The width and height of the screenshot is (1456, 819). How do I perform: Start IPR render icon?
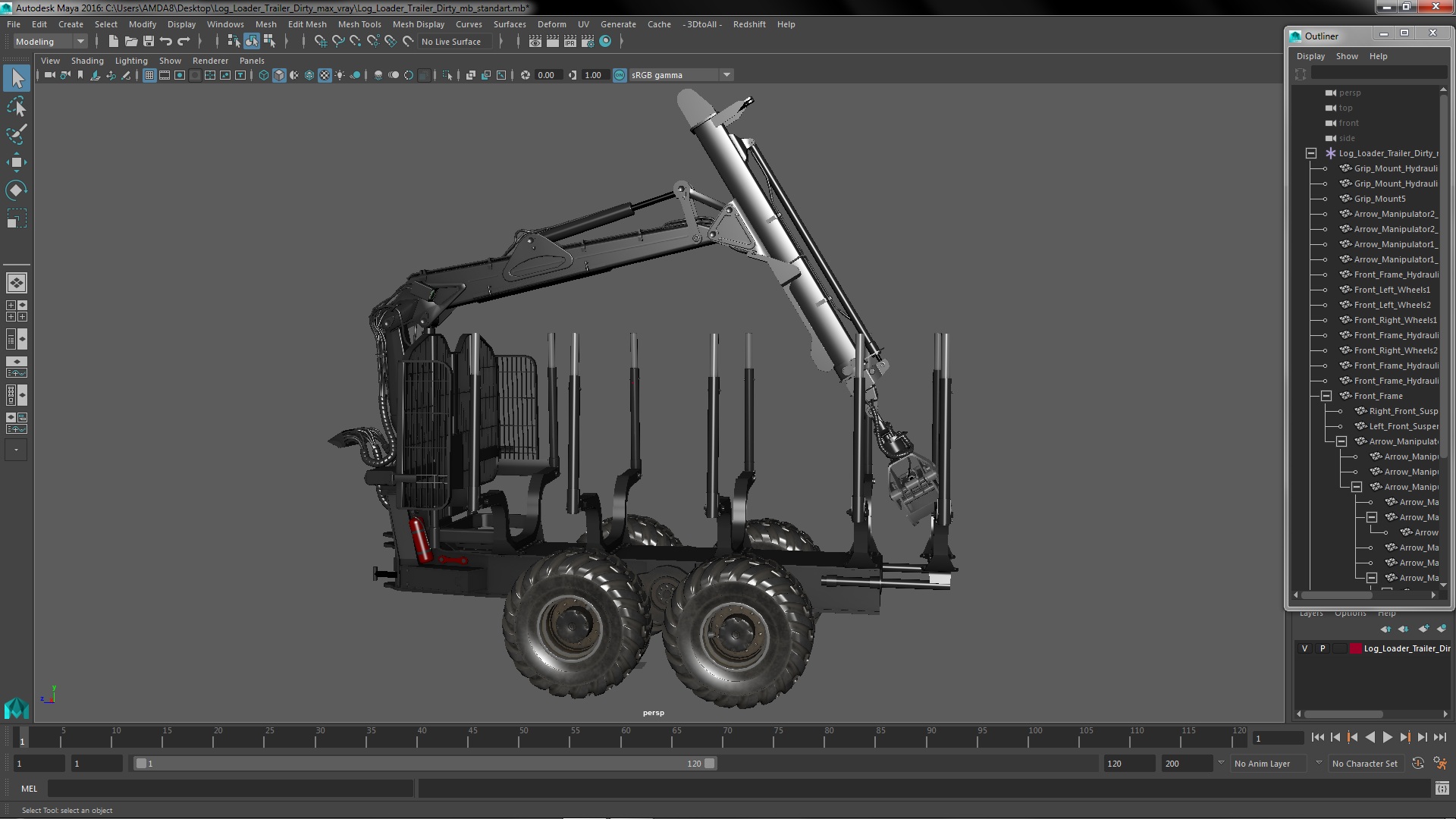570,42
